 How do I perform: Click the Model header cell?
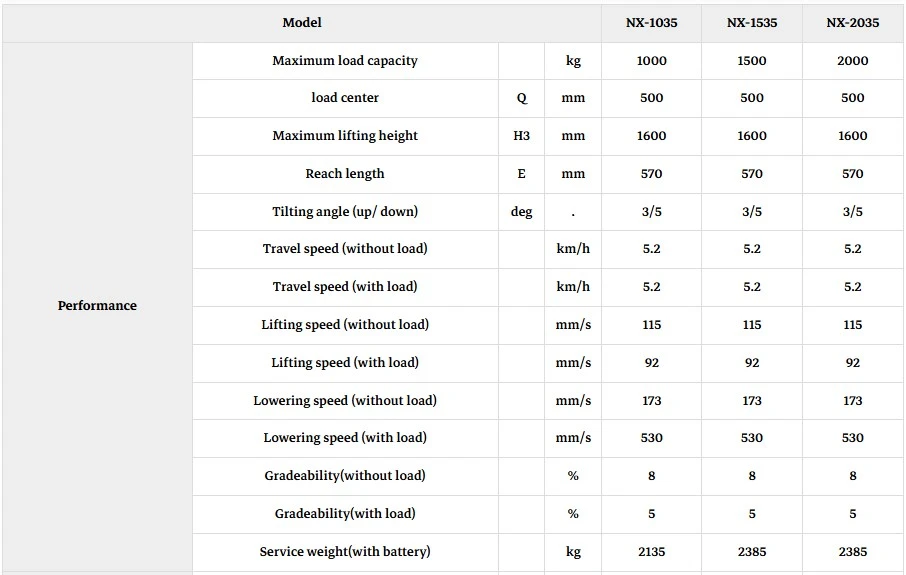(302, 23)
